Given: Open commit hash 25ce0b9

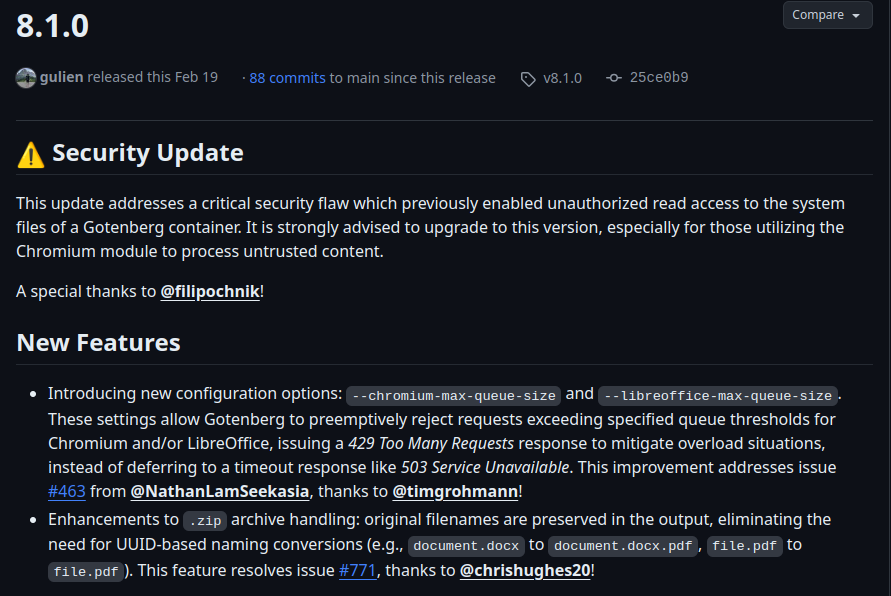Looking at the screenshot, I should pyautogui.click(x=658, y=78).
